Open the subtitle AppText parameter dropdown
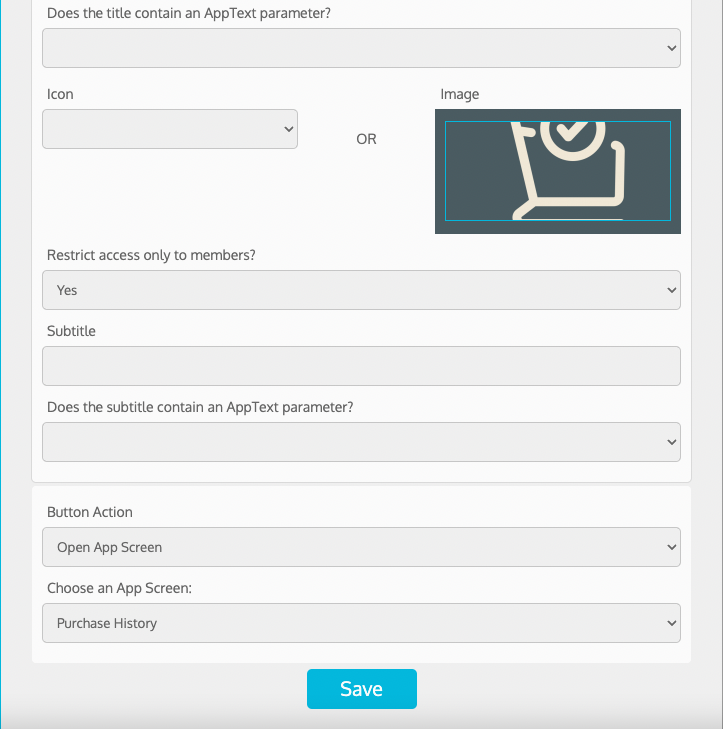 pyautogui.click(x=361, y=442)
